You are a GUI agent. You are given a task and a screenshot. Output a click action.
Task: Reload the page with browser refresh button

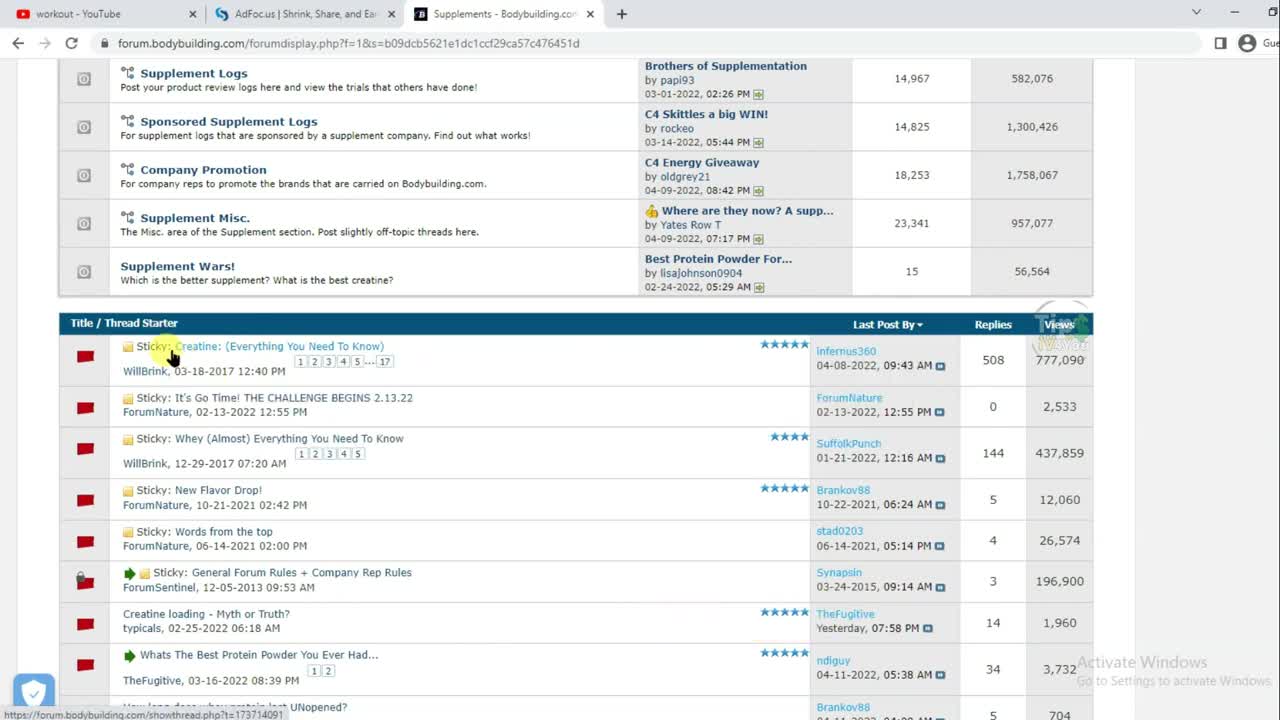[x=71, y=43]
